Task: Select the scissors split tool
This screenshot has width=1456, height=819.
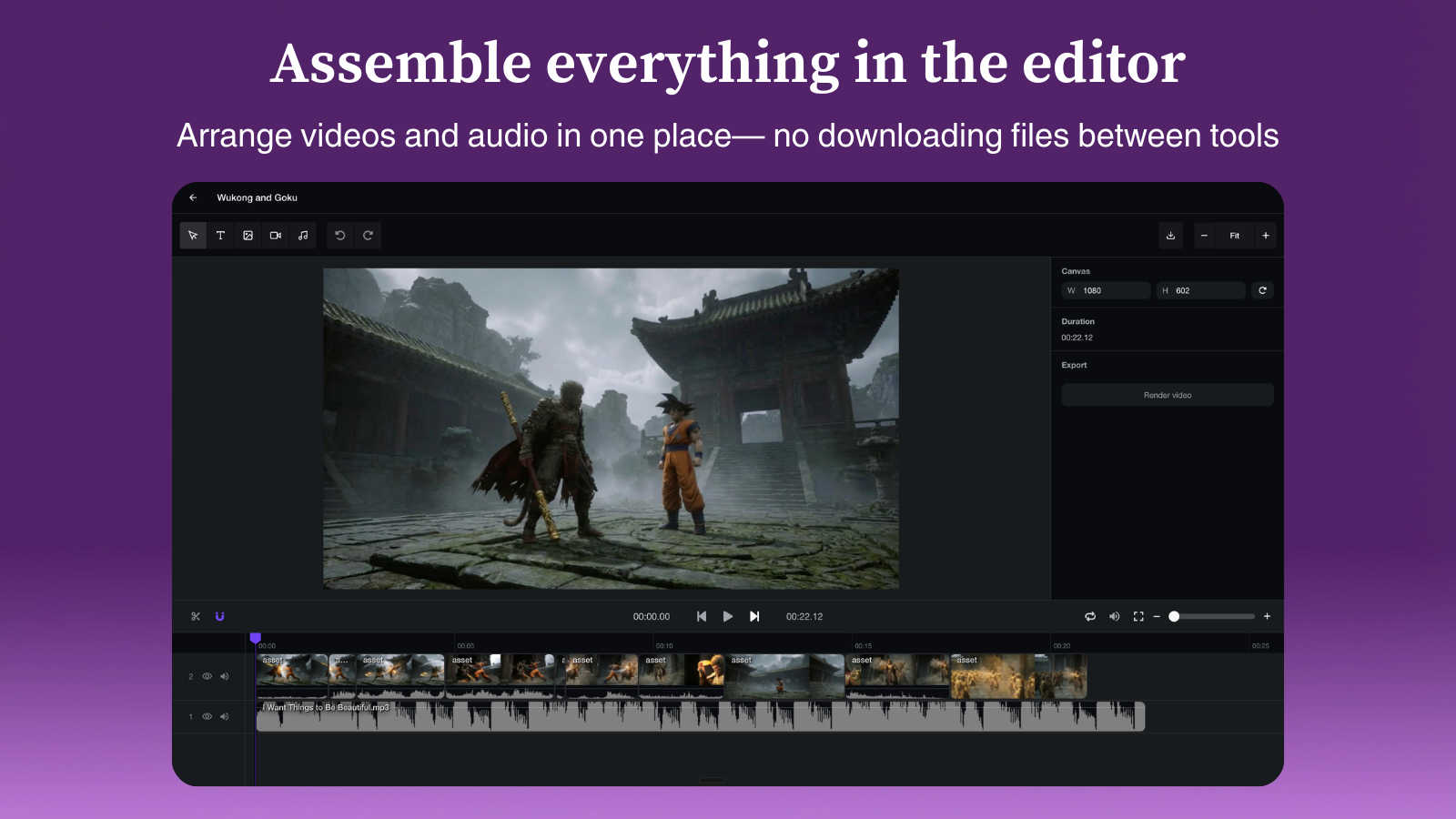Action: (196, 616)
